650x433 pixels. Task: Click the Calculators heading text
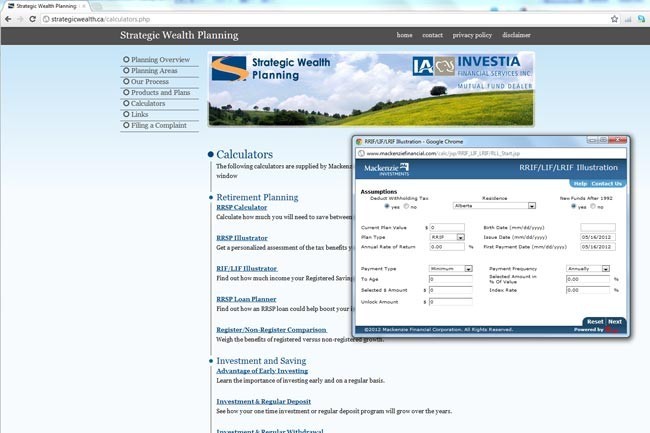pyautogui.click(x=244, y=155)
